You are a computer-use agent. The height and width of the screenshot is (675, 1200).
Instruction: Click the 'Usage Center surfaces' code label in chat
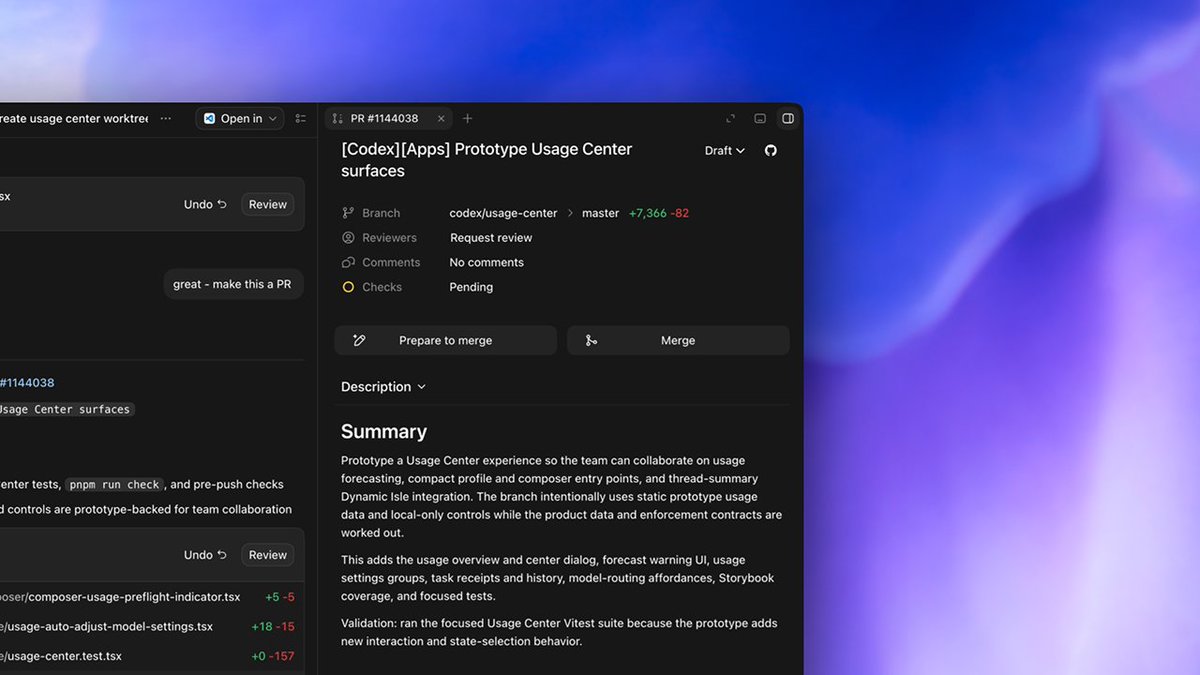point(66,409)
